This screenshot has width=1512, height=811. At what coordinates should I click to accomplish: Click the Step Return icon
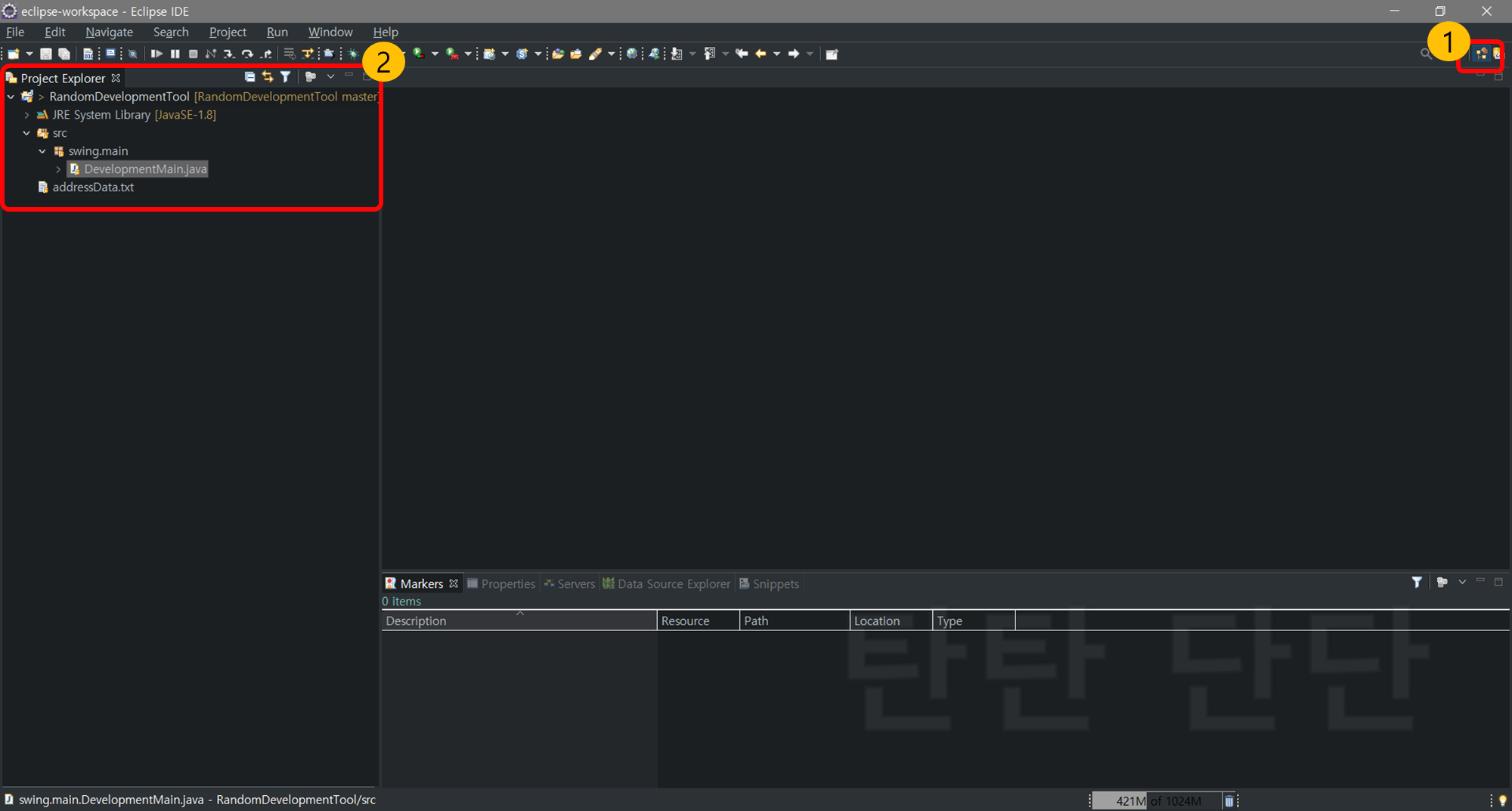click(265, 54)
